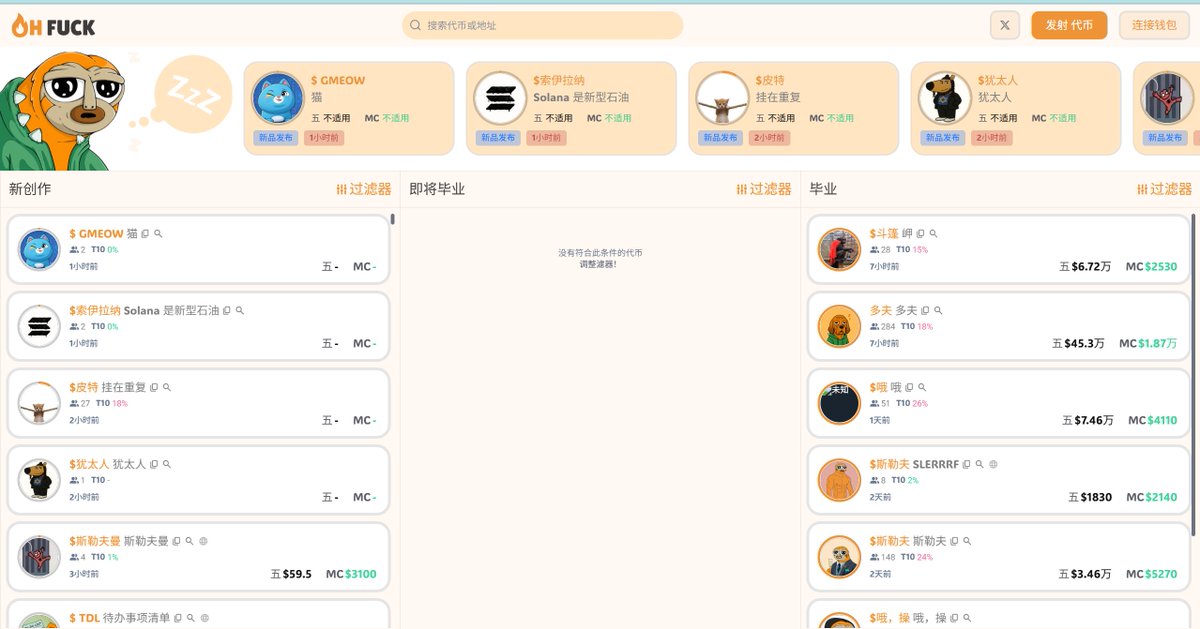The image size is (1200, 629).
Task: Copy address icon in the $犹太人 list row
Action: 154,464
